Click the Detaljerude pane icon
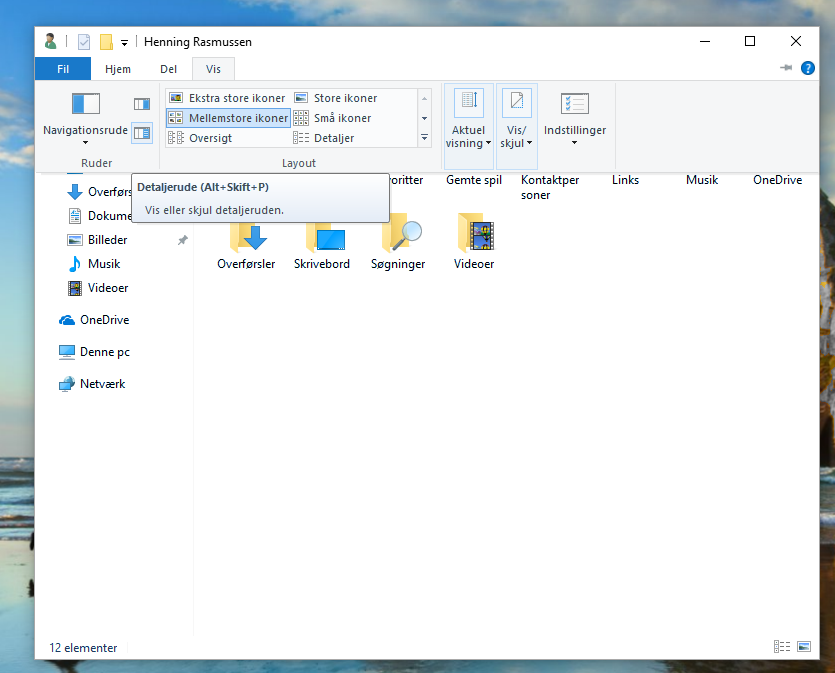 pyautogui.click(x=141, y=133)
